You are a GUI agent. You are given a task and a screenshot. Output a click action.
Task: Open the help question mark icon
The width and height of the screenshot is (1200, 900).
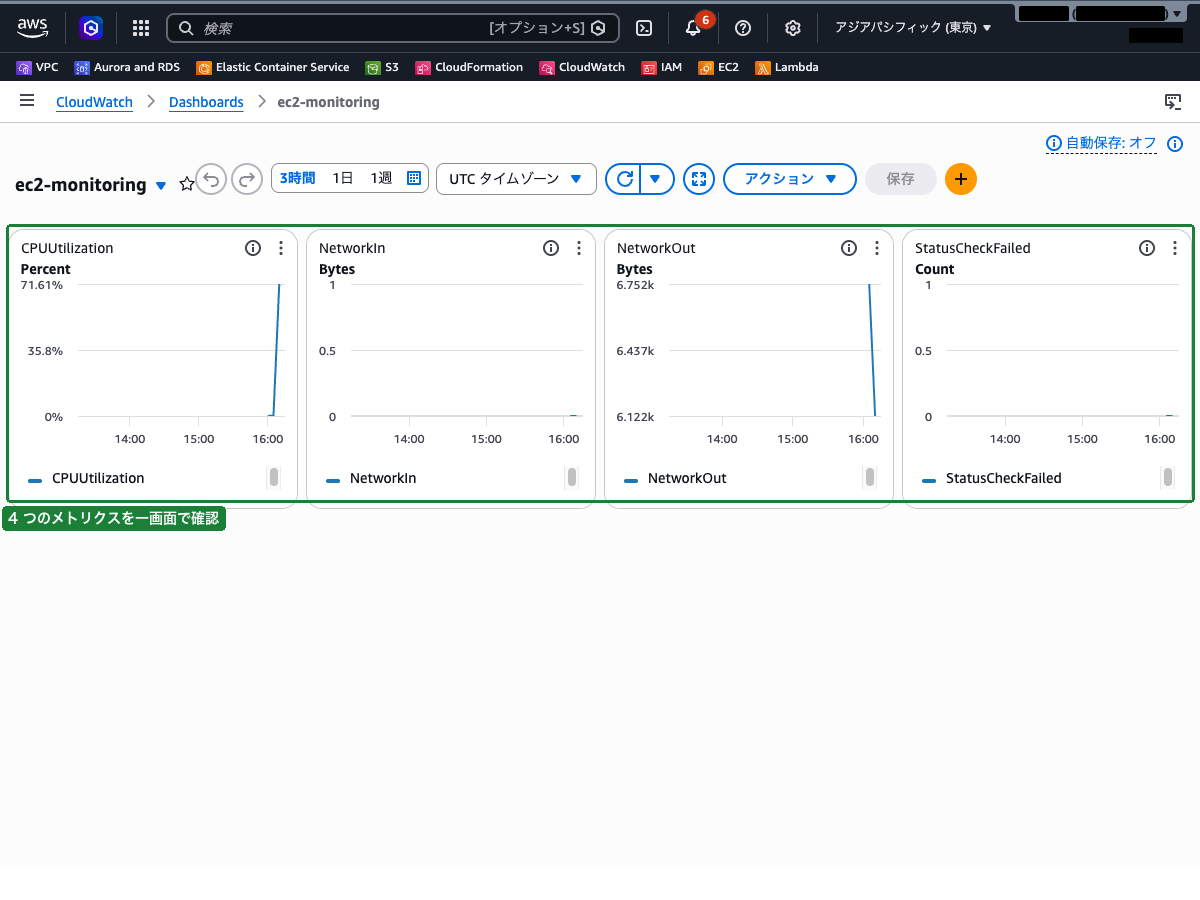tap(743, 28)
